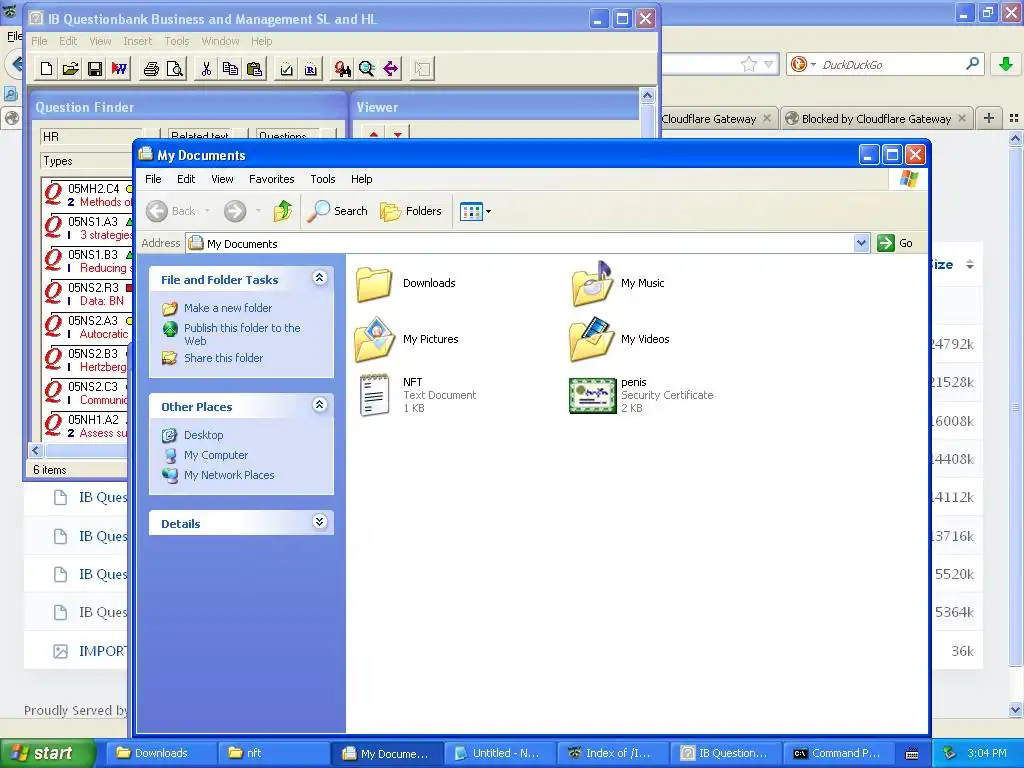The width and height of the screenshot is (1024, 768).
Task: Click Paste clipboard icon in IB Questionbank
Action: (255, 69)
